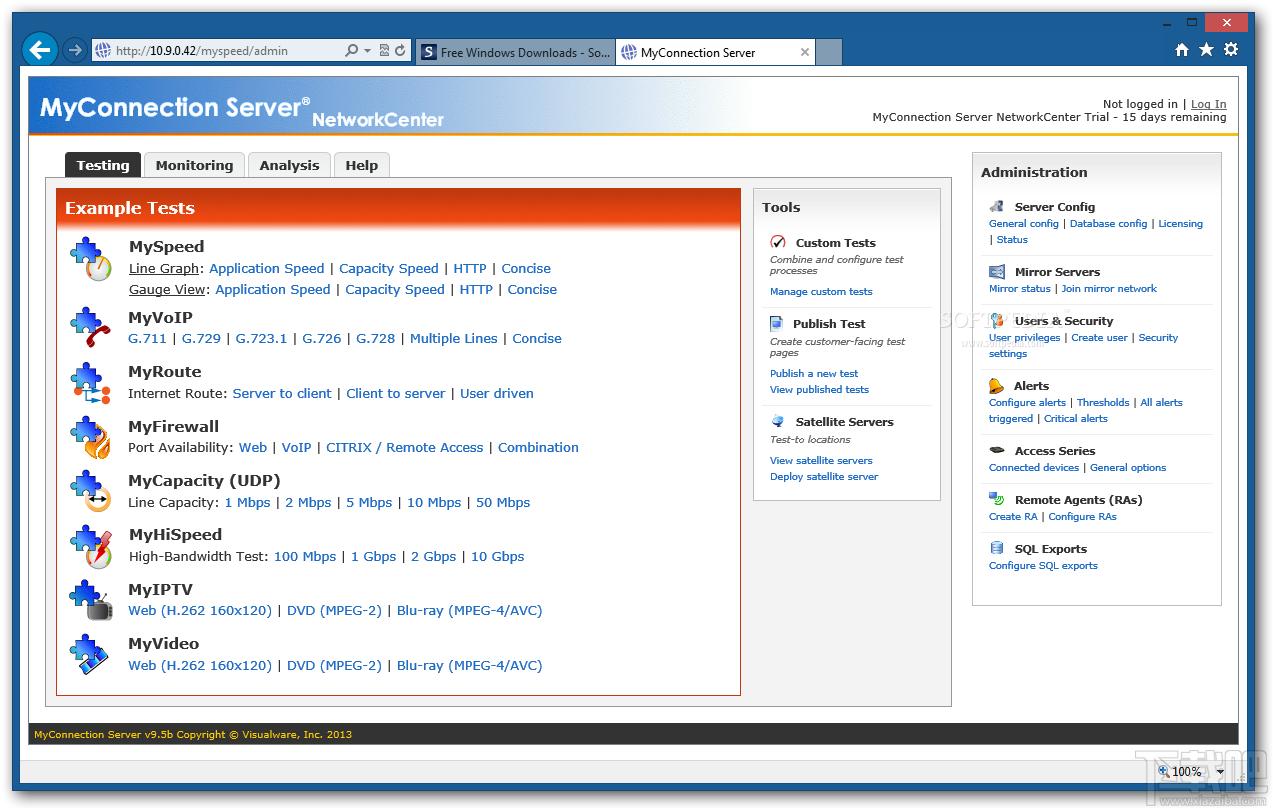
Task: Switch to the Monitoring tab
Action: [194, 165]
